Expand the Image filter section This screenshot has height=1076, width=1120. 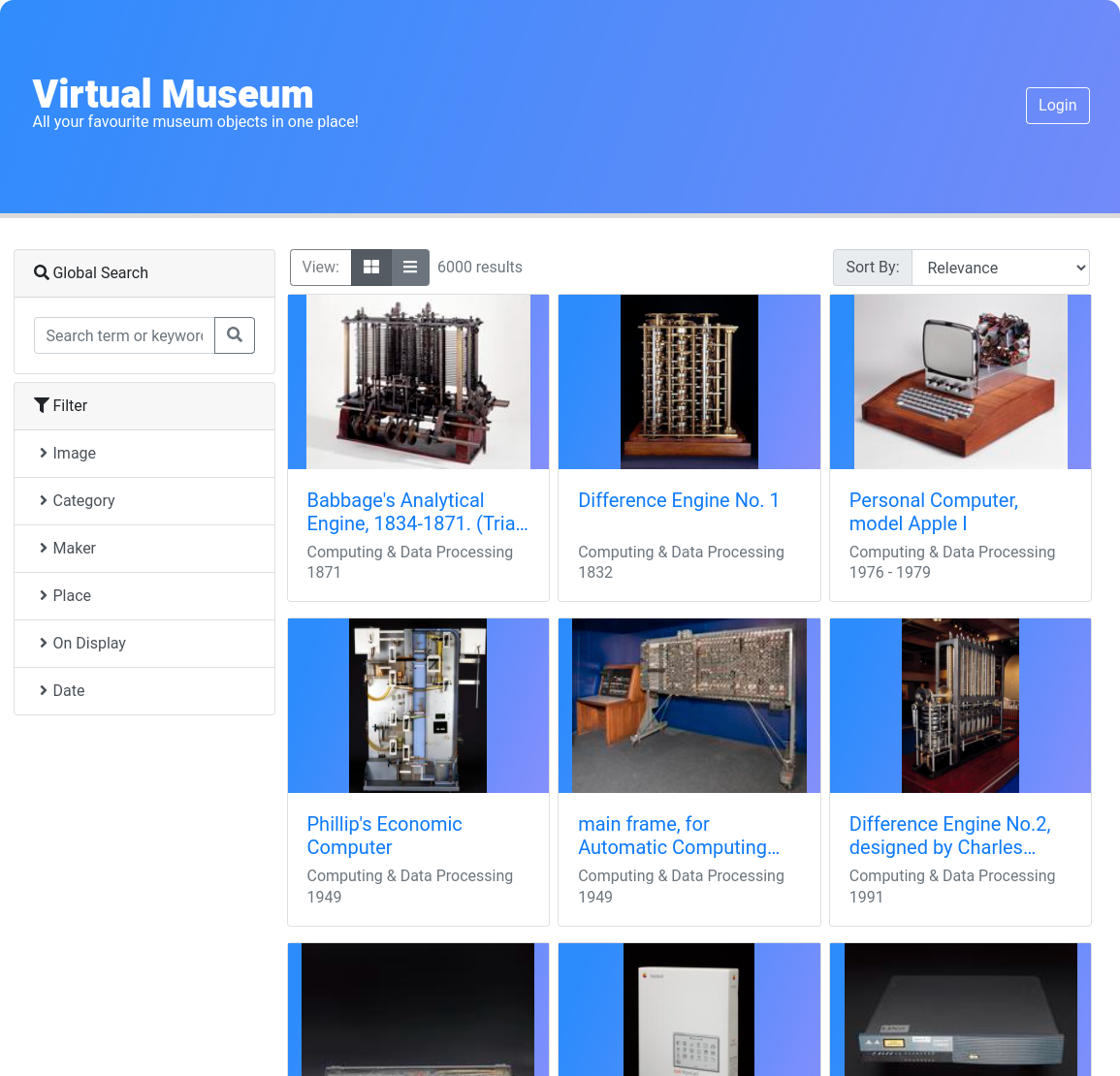point(75,453)
